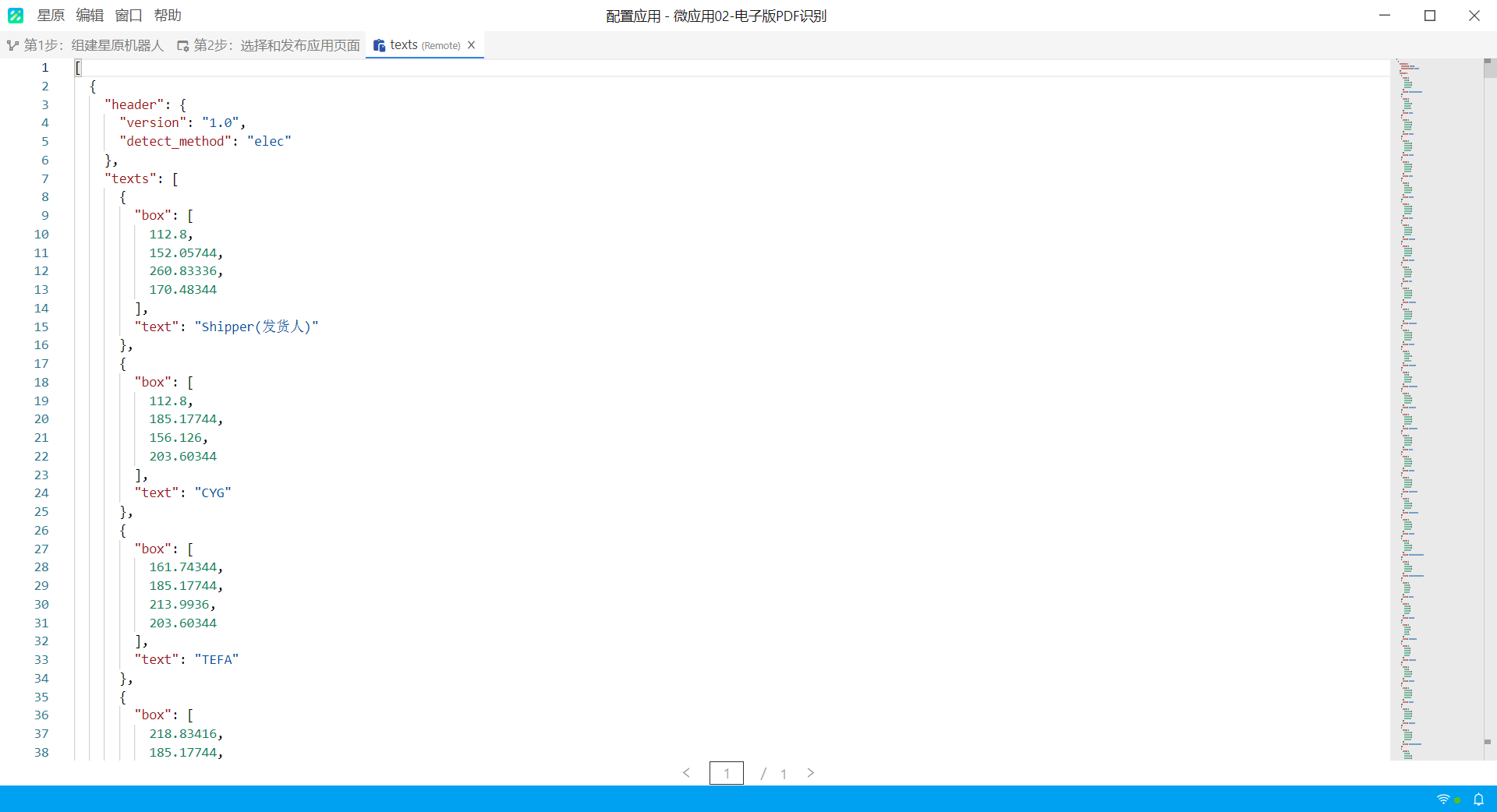Click the app logo icon in the title bar

pyautogui.click(x=16, y=16)
